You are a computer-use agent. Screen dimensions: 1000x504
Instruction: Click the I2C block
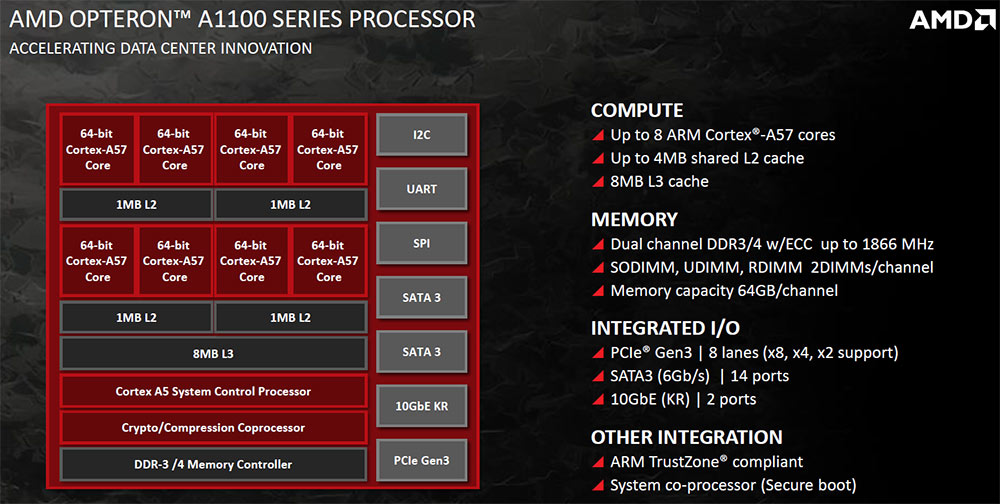pyautogui.click(x=422, y=135)
